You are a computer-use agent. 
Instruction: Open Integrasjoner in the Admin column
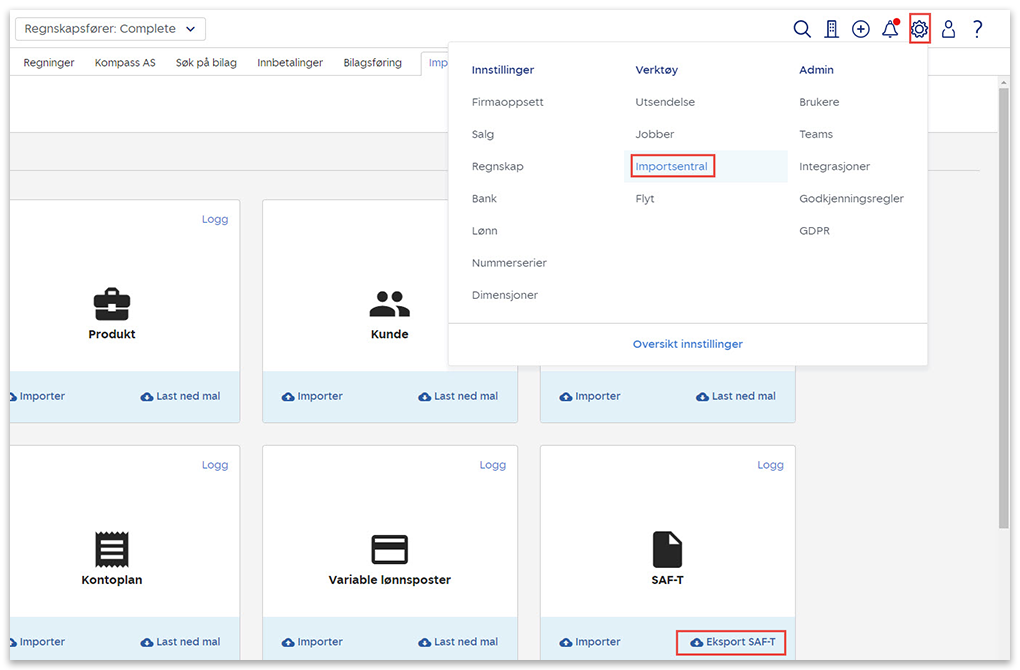click(834, 167)
